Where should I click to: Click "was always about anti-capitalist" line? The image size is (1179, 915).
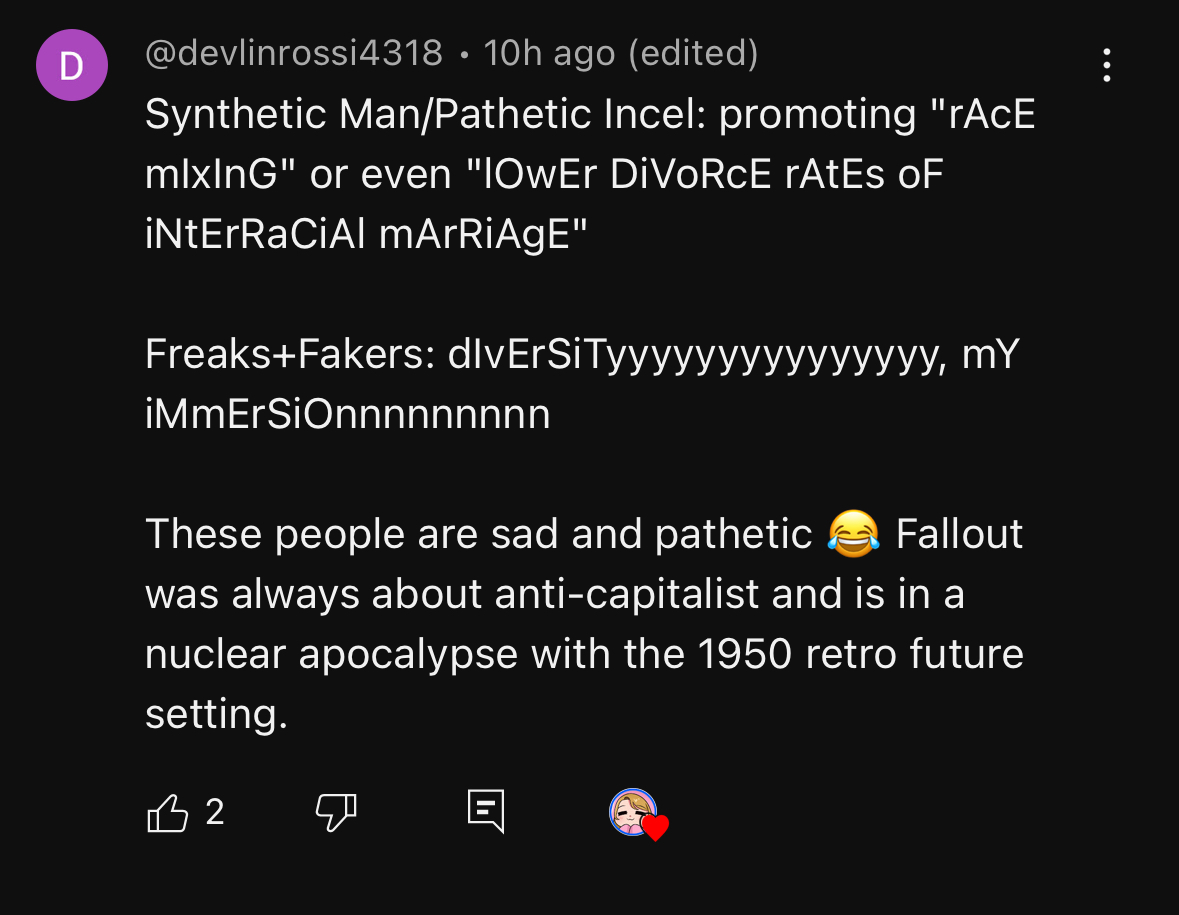[x=555, y=594]
